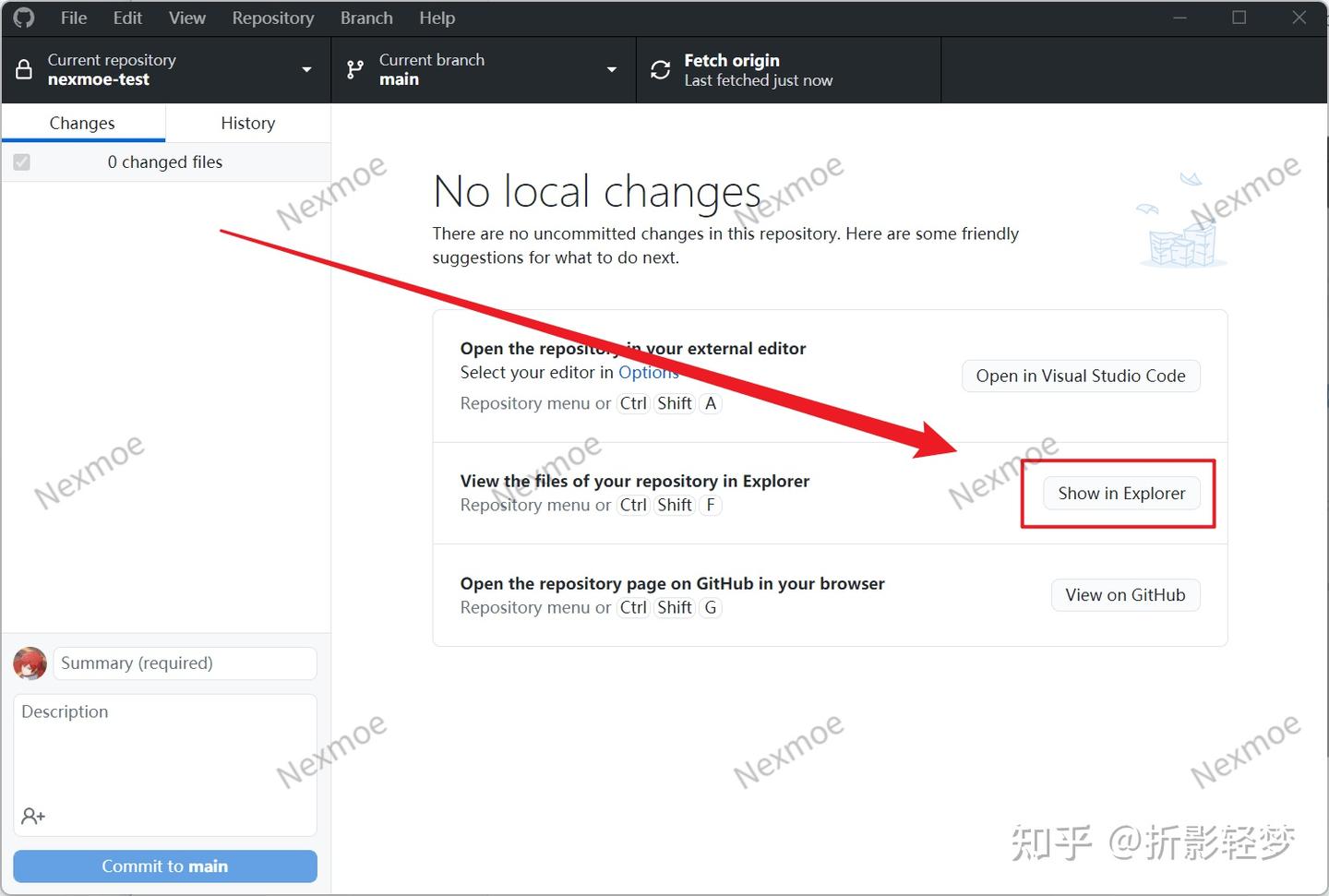Add a co-author using the person icon
This screenshot has height=896, width=1329.
coord(33,816)
